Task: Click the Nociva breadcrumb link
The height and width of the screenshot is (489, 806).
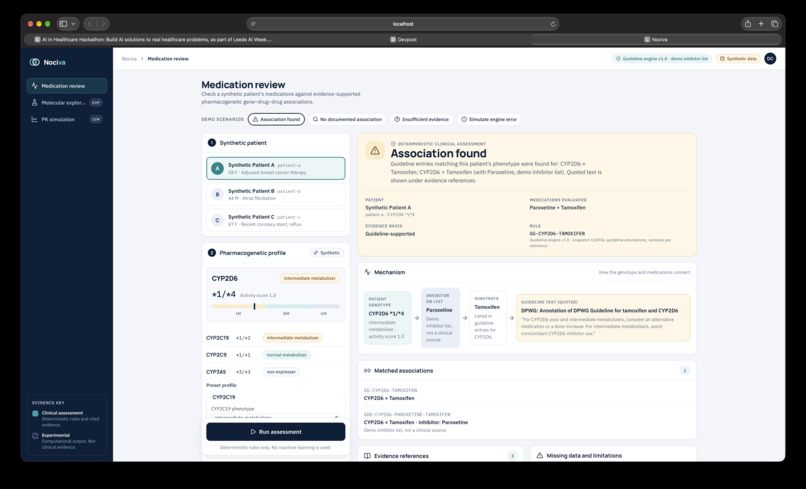Action: click(x=129, y=59)
